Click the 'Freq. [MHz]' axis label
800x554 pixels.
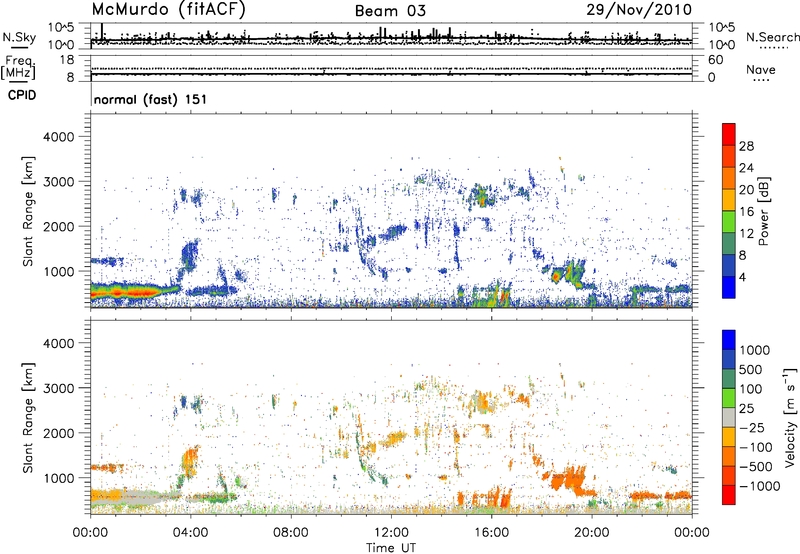[x=19, y=67]
